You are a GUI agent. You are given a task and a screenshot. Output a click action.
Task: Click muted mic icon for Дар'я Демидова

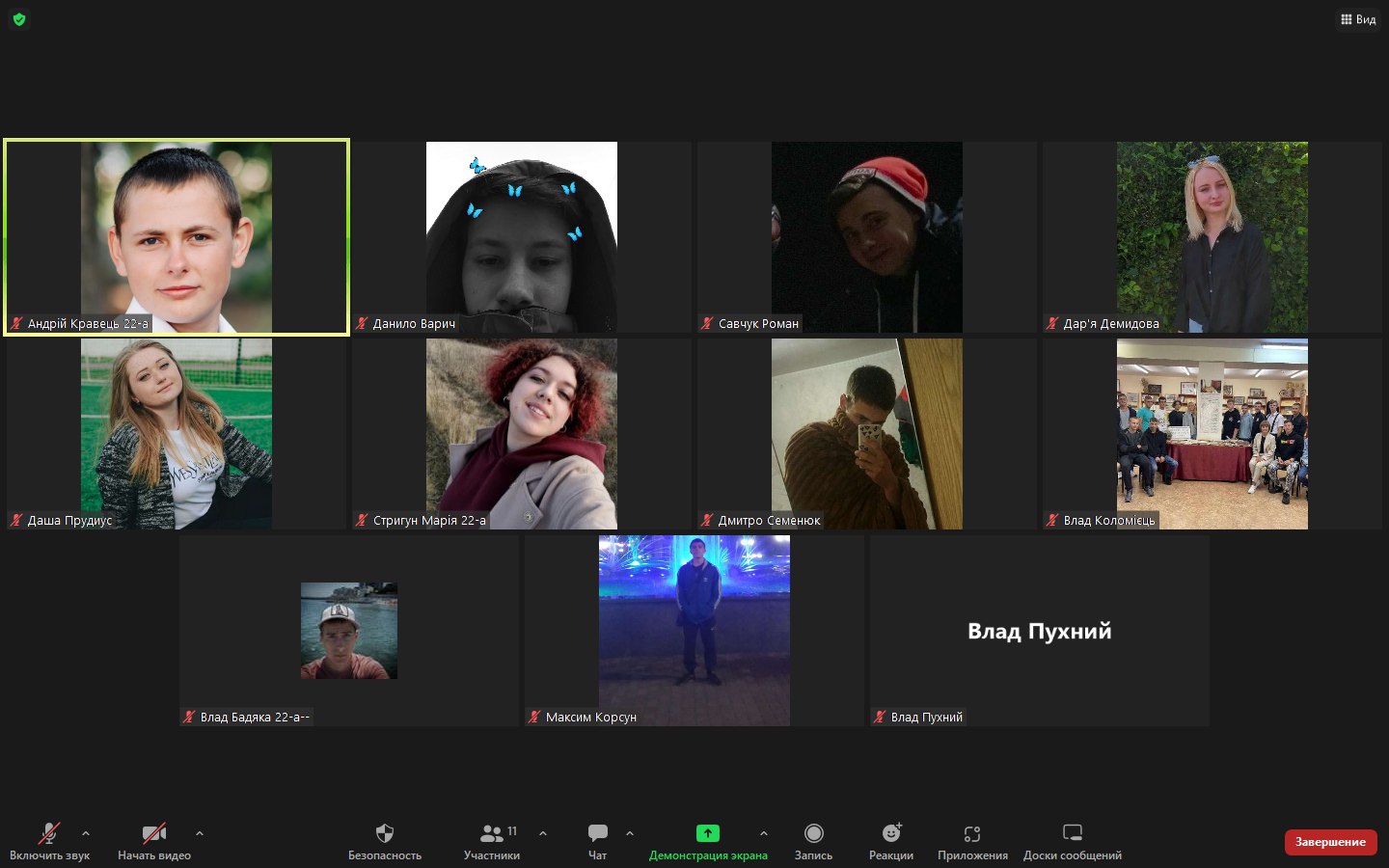[x=1052, y=324]
